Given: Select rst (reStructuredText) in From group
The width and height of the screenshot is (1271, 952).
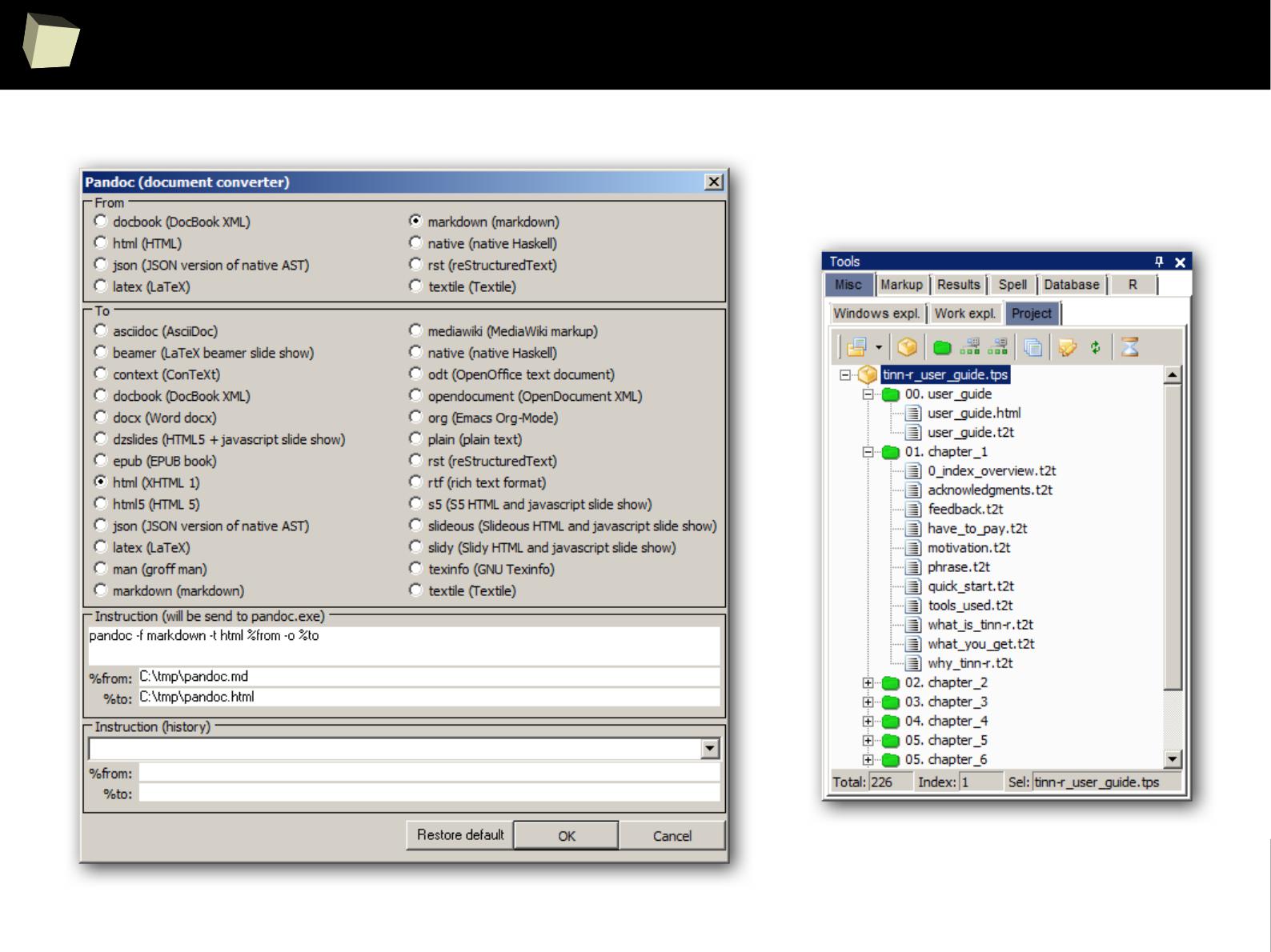Looking at the screenshot, I should point(483,265).
